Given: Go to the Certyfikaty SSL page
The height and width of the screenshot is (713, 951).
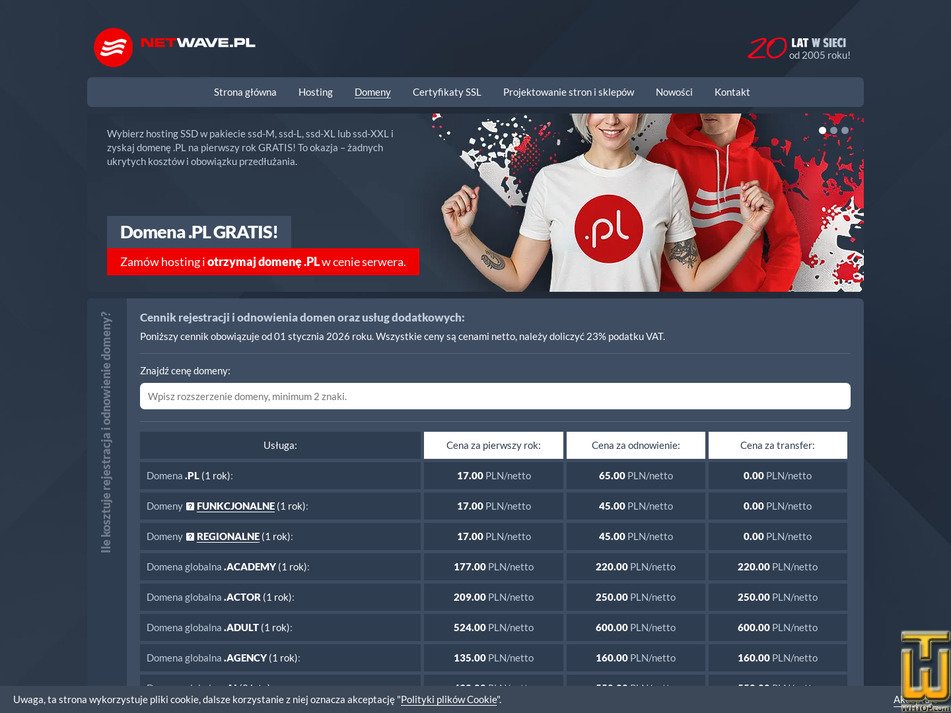Looking at the screenshot, I should 446,92.
